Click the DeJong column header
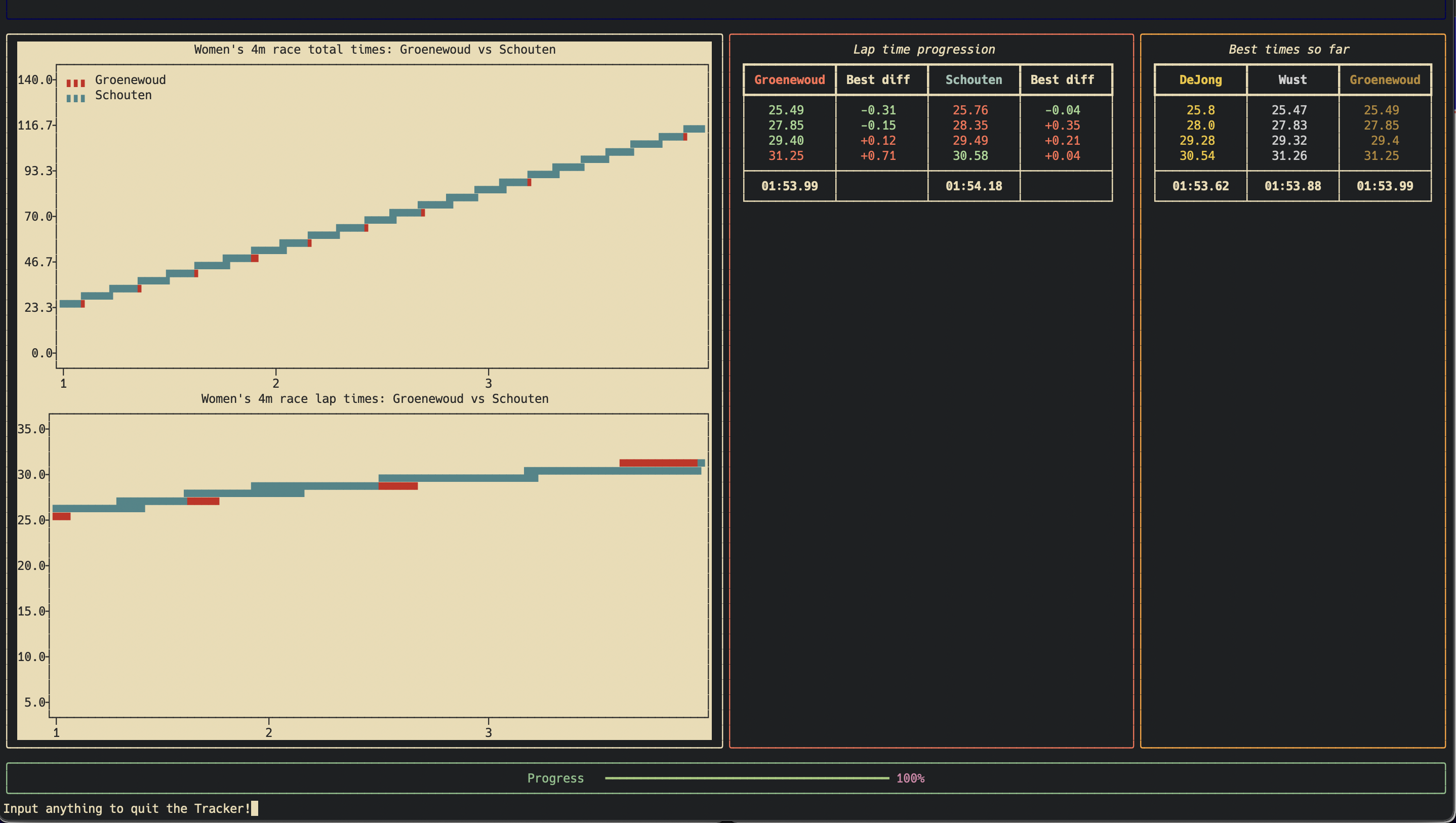The height and width of the screenshot is (823, 1456). [1200, 79]
